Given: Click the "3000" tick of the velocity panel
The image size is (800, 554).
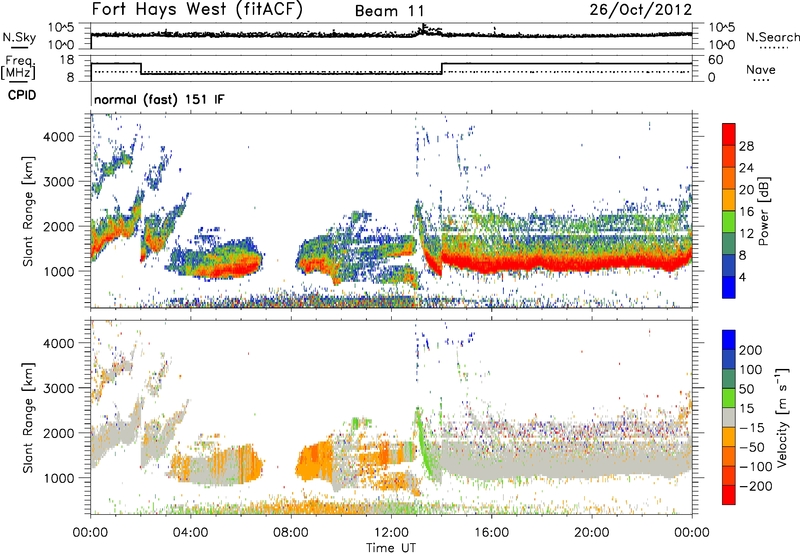Looking at the screenshot, I should pyautogui.click(x=59, y=388).
